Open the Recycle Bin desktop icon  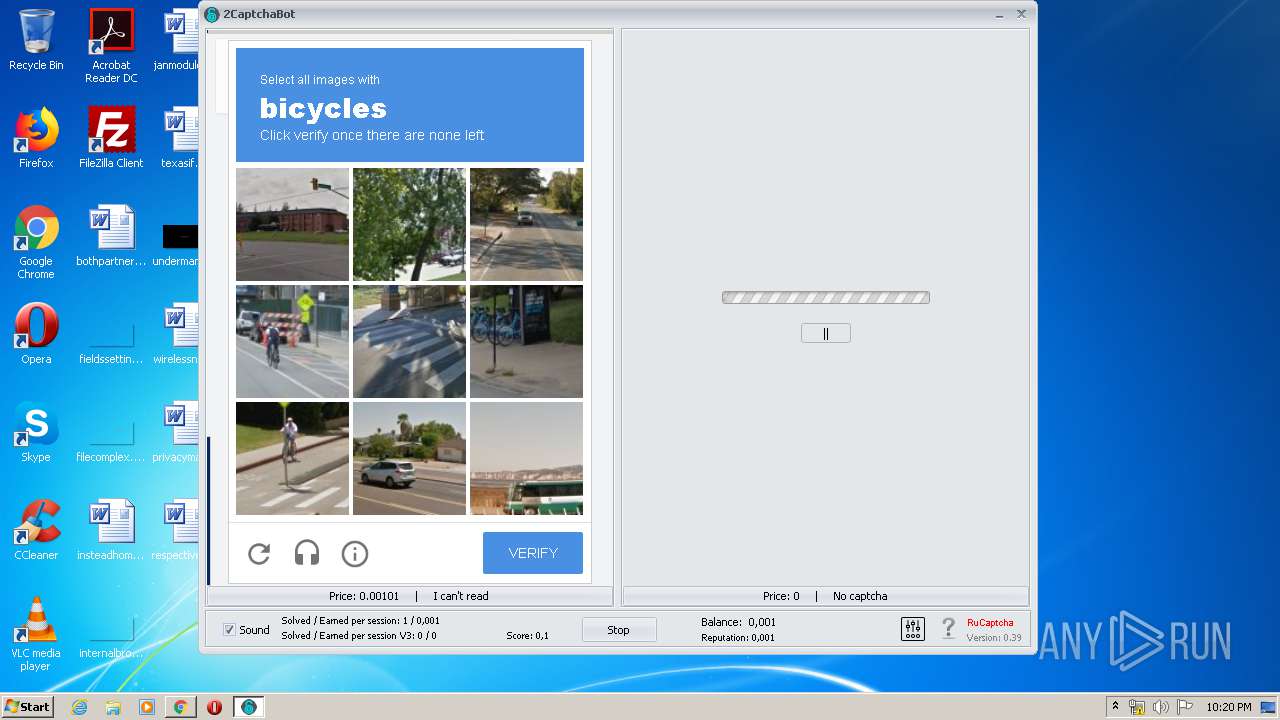click(36, 41)
